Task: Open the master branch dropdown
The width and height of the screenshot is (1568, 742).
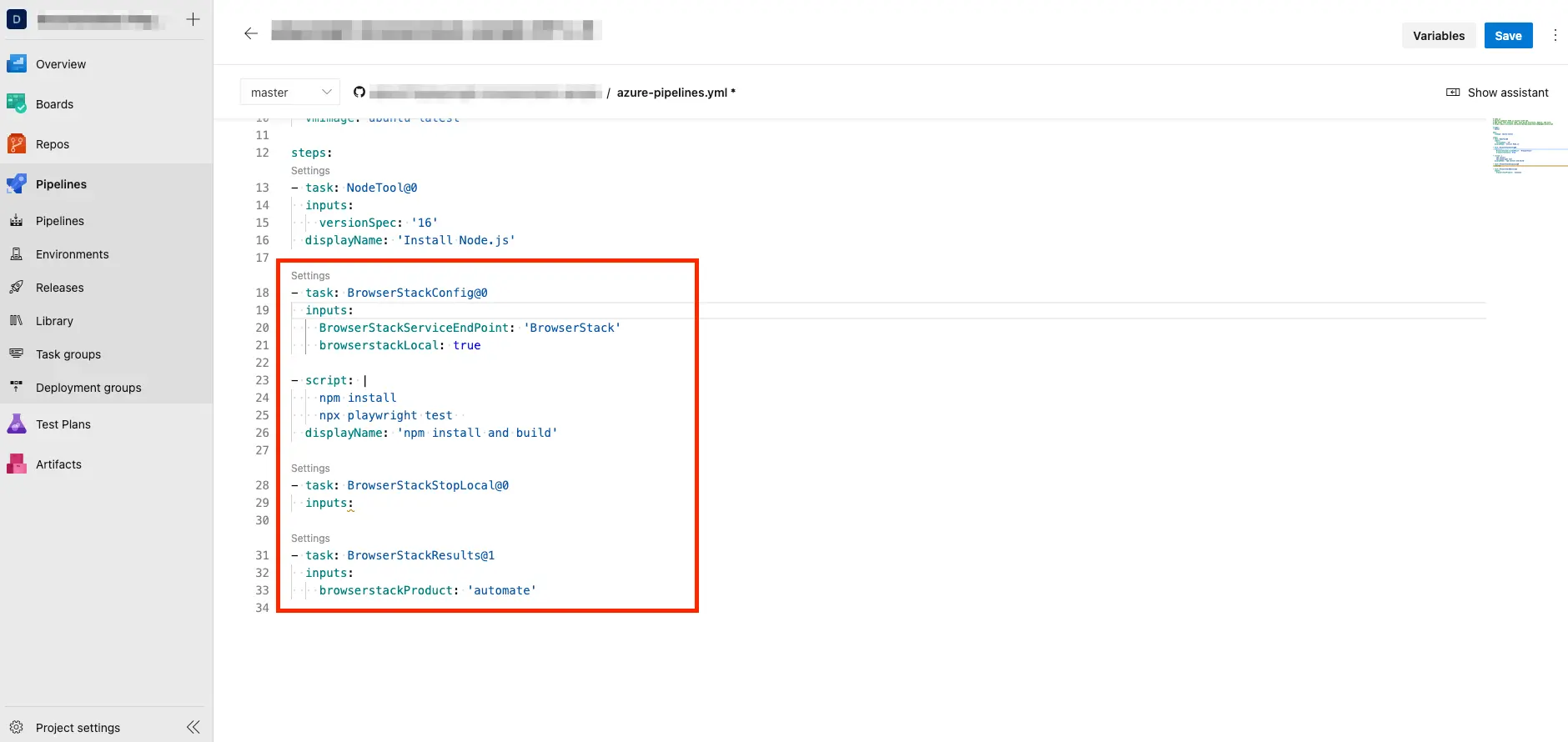Action: [x=289, y=93]
